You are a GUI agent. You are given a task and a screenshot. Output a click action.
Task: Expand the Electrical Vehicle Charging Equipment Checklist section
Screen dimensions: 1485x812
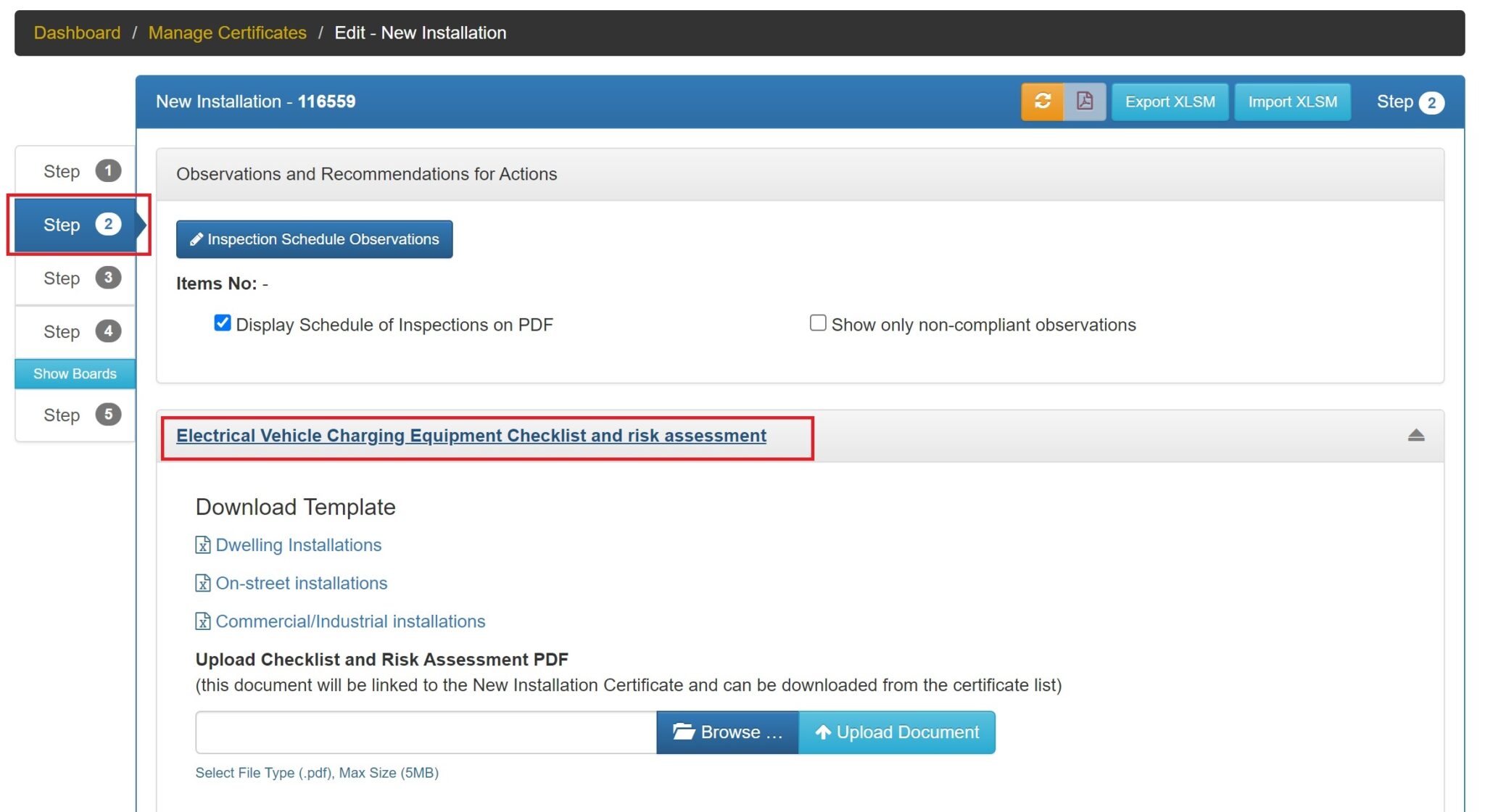point(471,435)
